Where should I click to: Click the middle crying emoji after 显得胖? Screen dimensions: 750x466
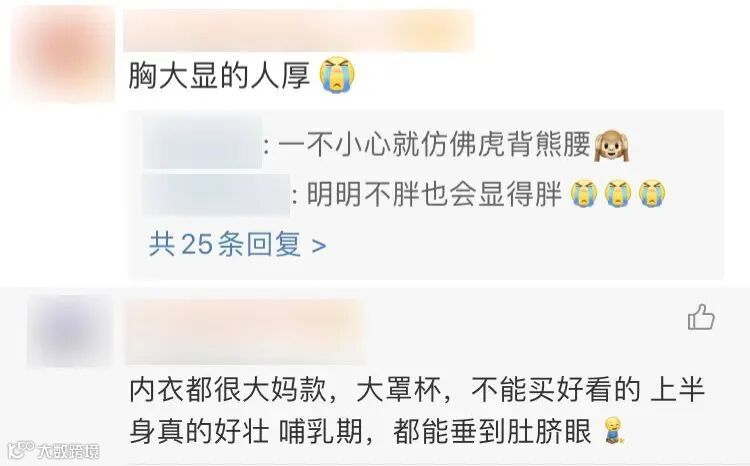tap(618, 193)
